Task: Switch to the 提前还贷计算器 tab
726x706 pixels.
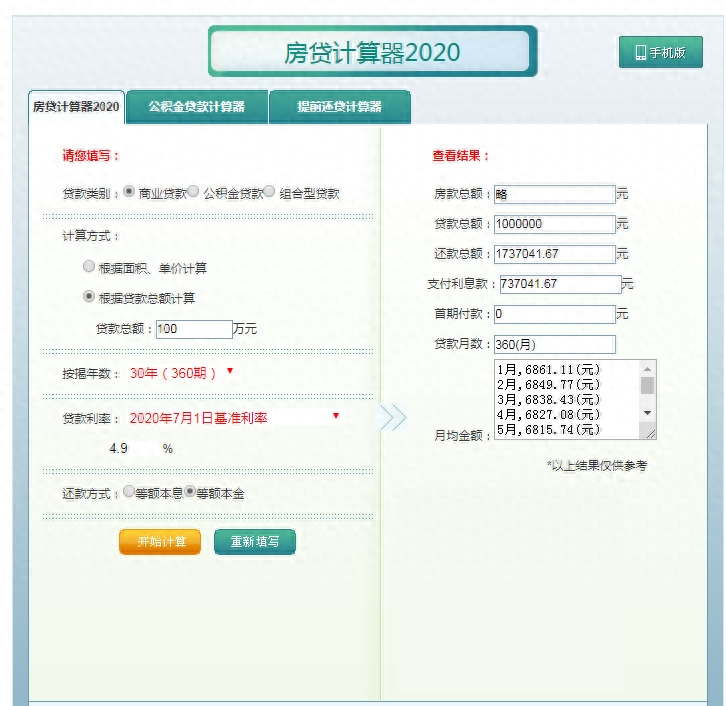Action: click(339, 107)
